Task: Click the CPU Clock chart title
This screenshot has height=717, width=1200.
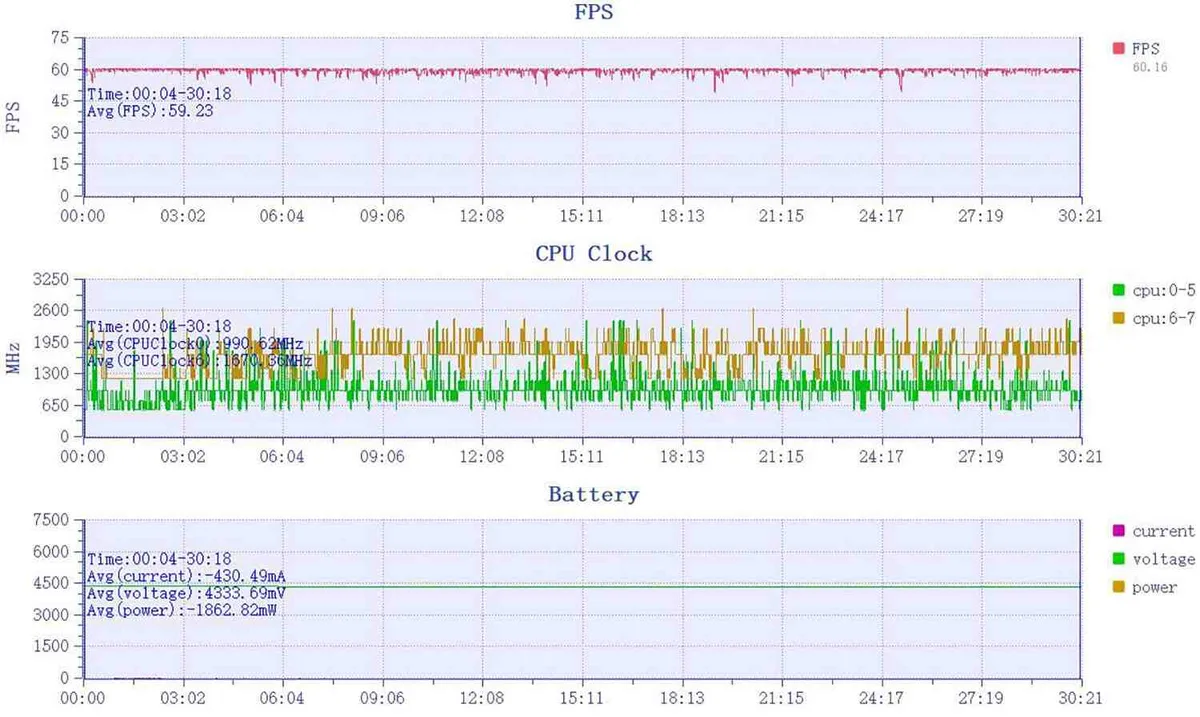Action: coord(593,254)
